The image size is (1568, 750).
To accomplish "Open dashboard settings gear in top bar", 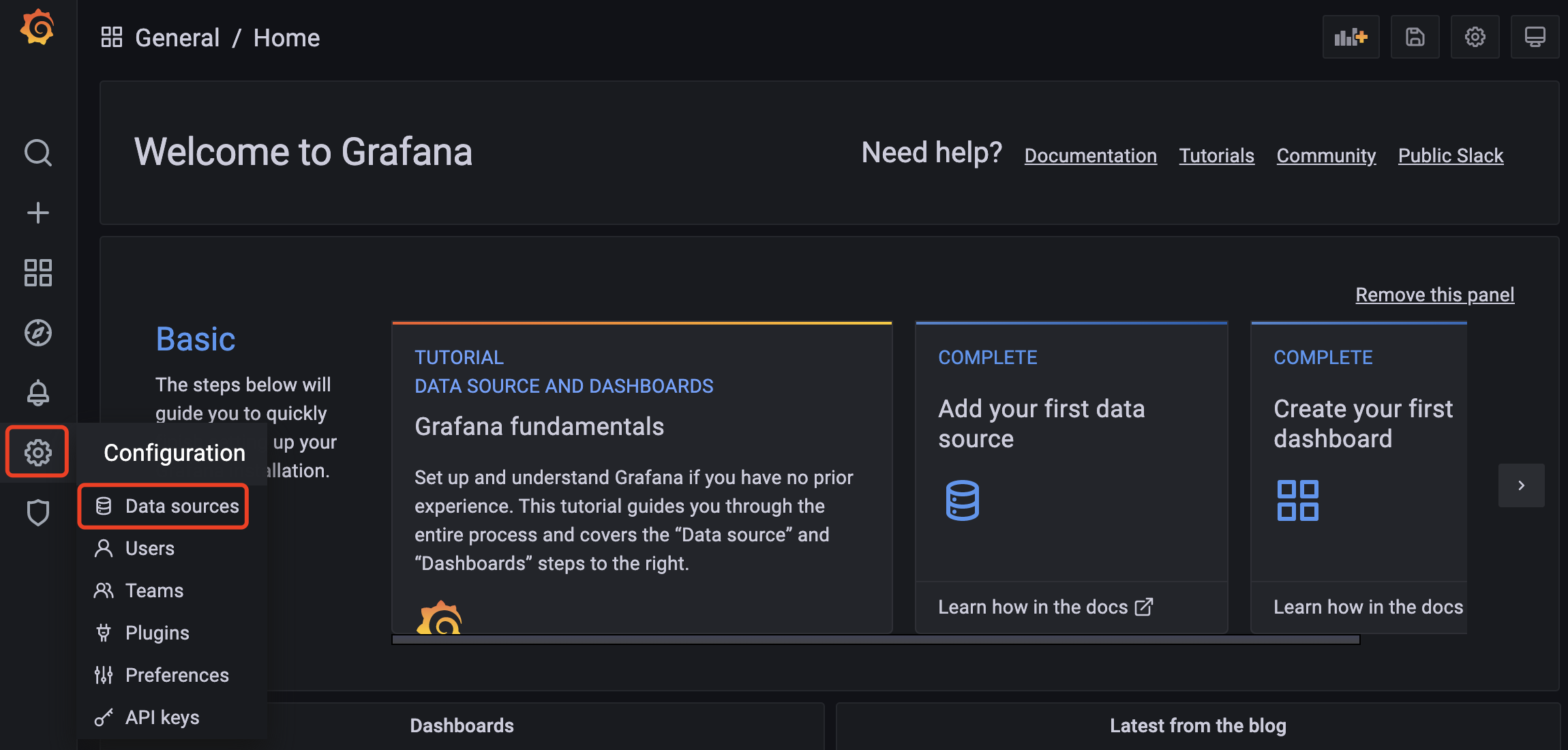I will [x=1475, y=37].
